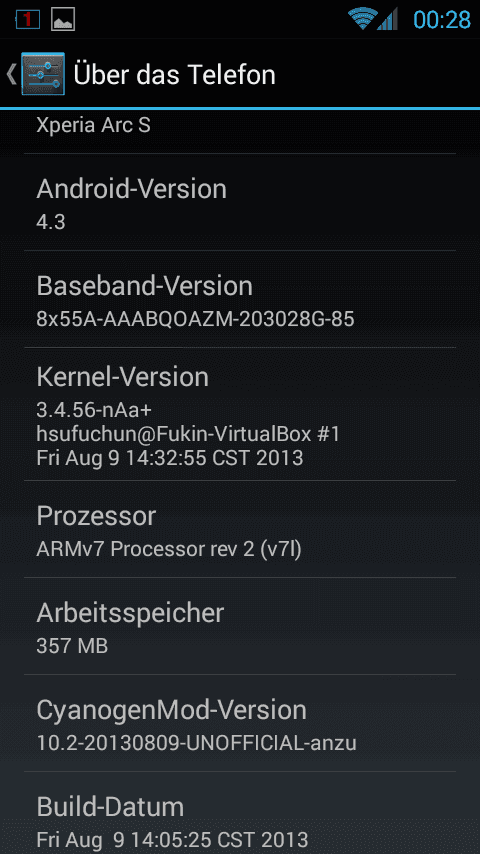Tap the picture notification icon in status bar

pyautogui.click(x=63, y=20)
